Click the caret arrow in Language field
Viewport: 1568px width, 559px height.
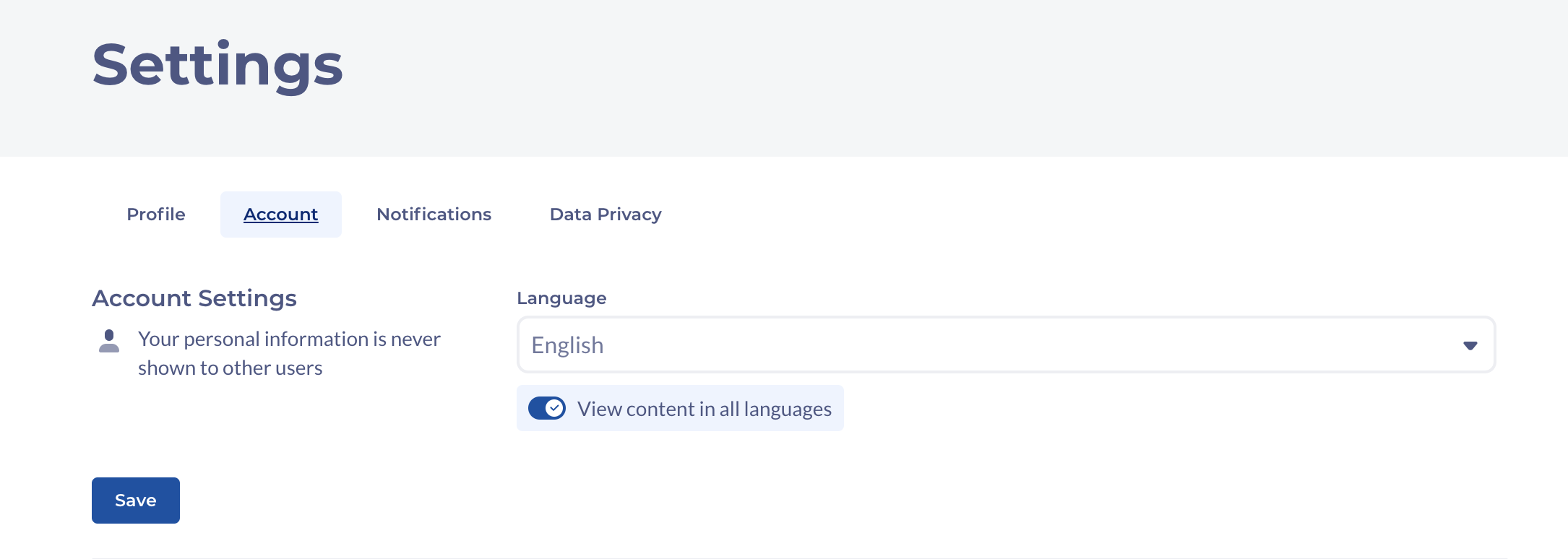(1470, 346)
